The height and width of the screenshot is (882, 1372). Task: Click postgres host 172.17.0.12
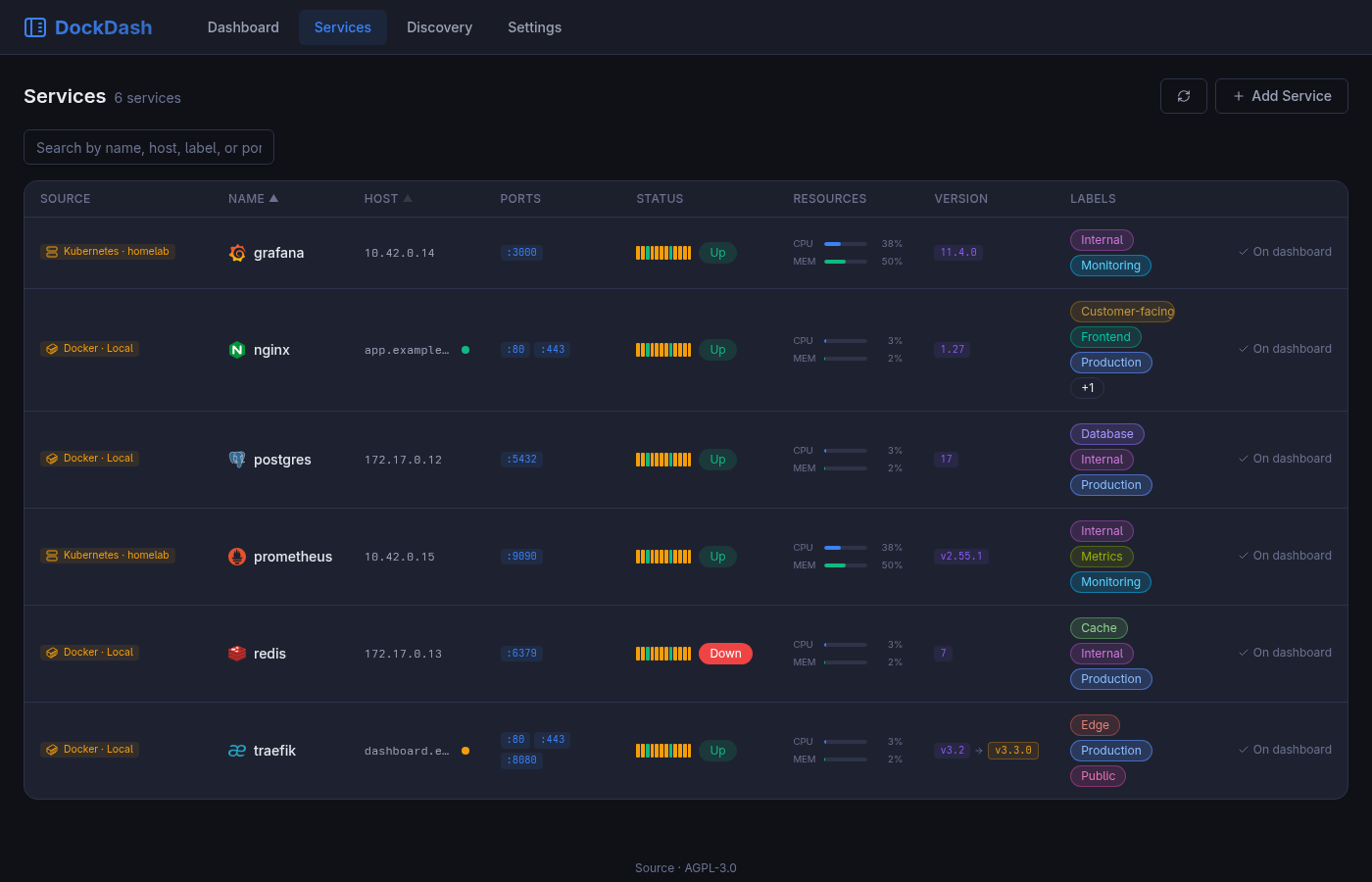[403, 460]
